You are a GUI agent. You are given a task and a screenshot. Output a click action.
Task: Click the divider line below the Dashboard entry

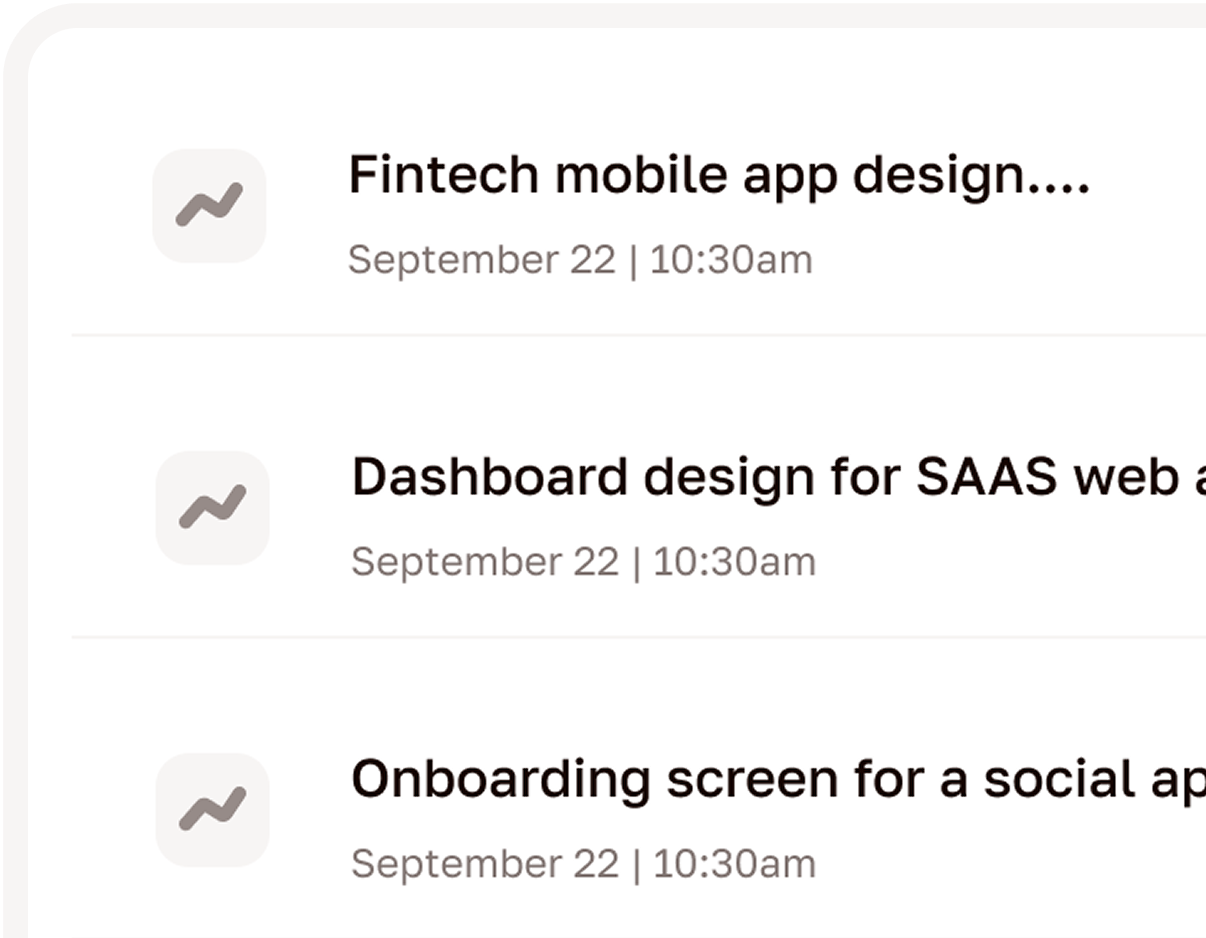[638, 637]
